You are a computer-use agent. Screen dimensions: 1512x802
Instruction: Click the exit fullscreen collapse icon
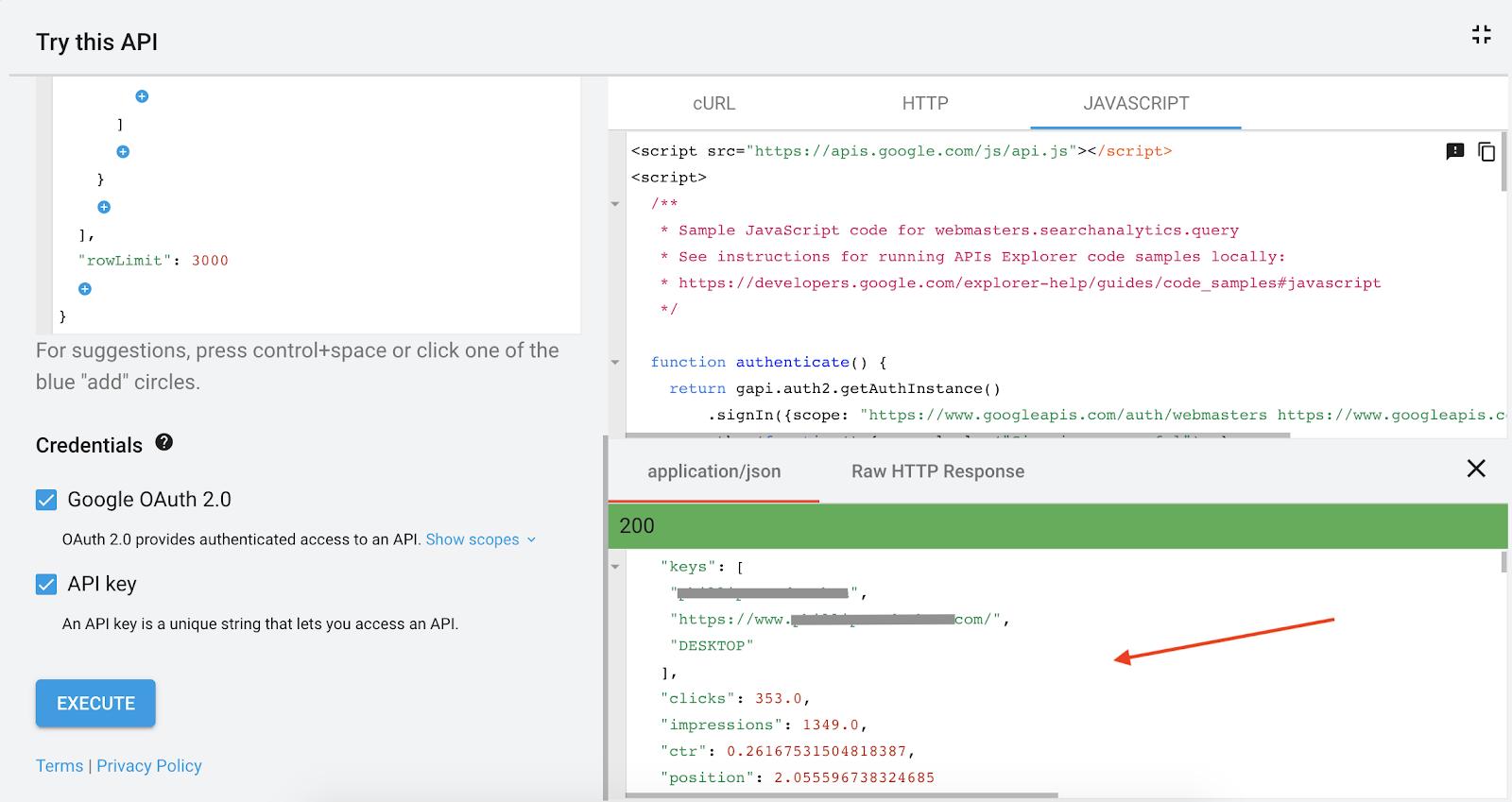[1481, 35]
